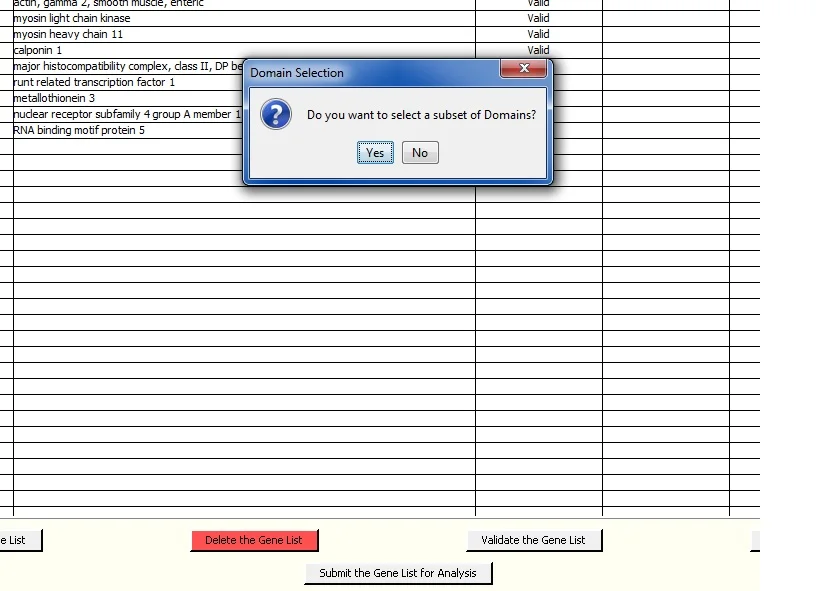The image size is (816, 591).
Task: Click Validate the Gene List button
Action: coord(533,540)
